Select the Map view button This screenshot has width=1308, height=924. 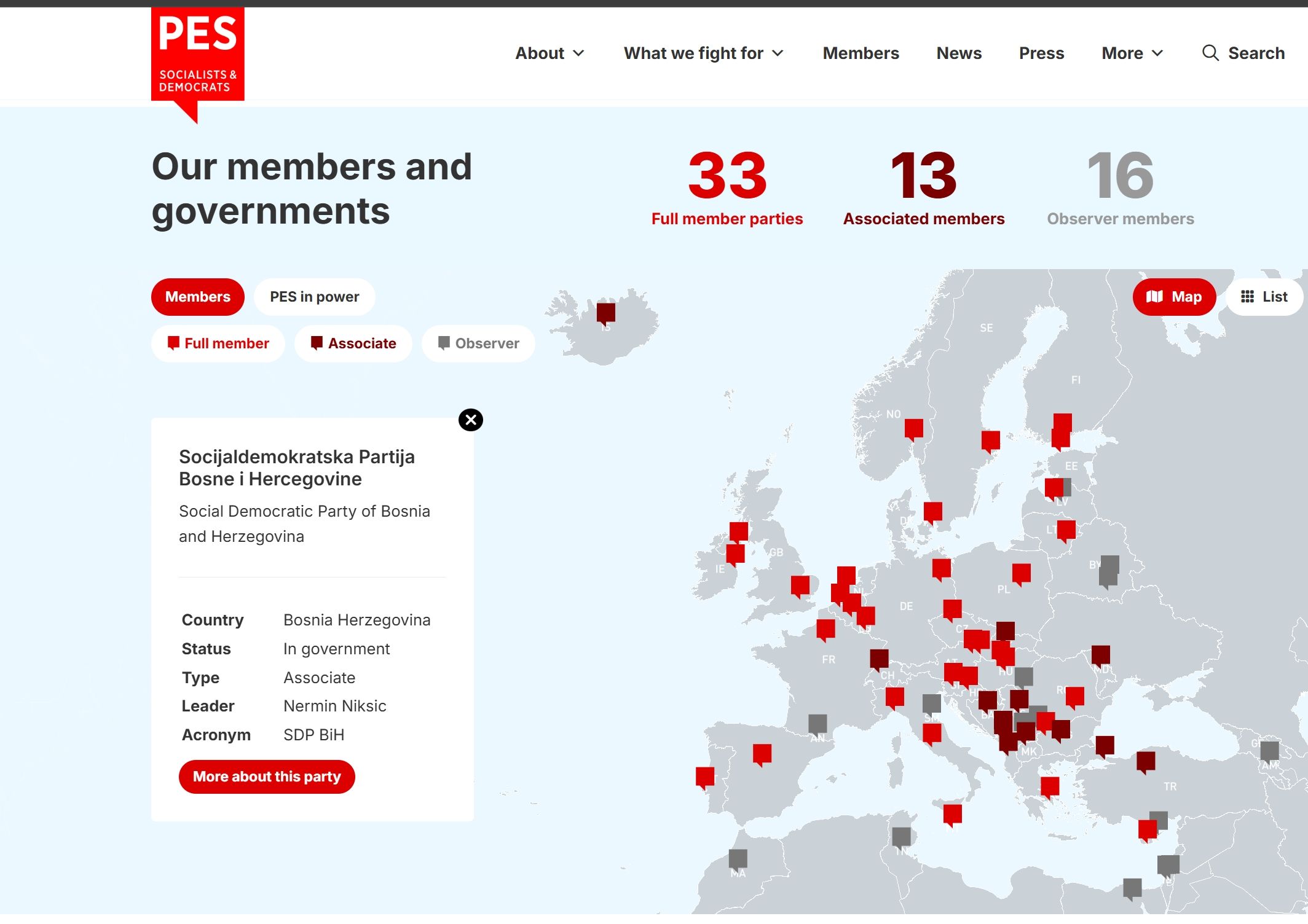(1173, 297)
